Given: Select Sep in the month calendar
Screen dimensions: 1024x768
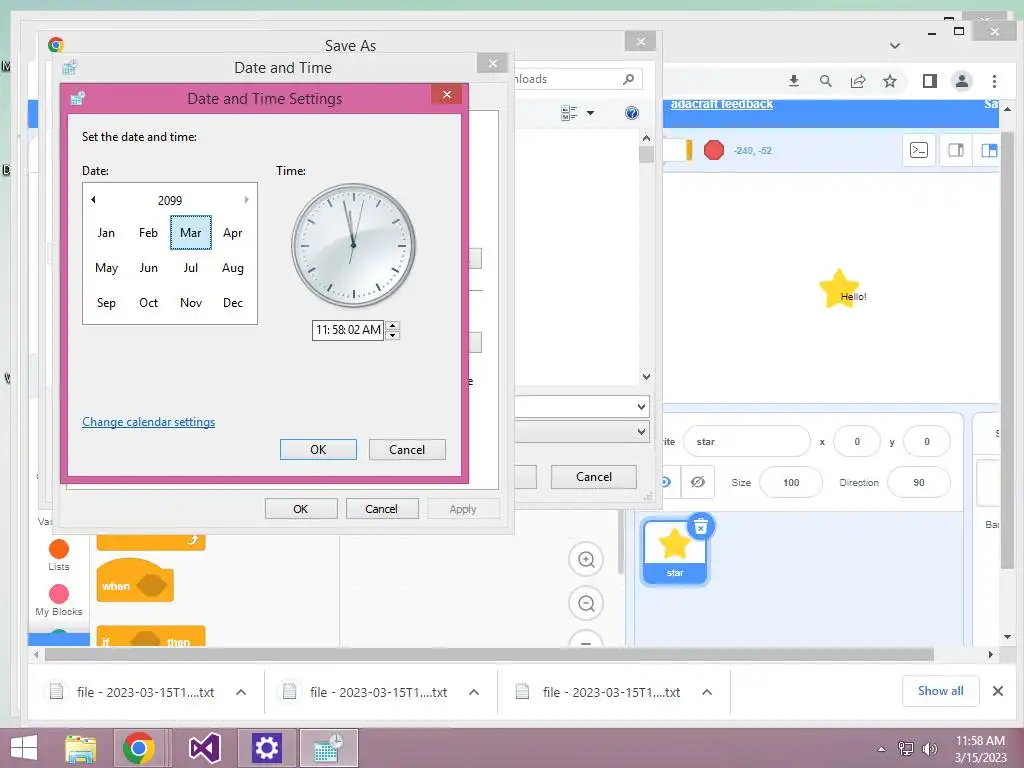Looking at the screenshot, I should point(106,303).
